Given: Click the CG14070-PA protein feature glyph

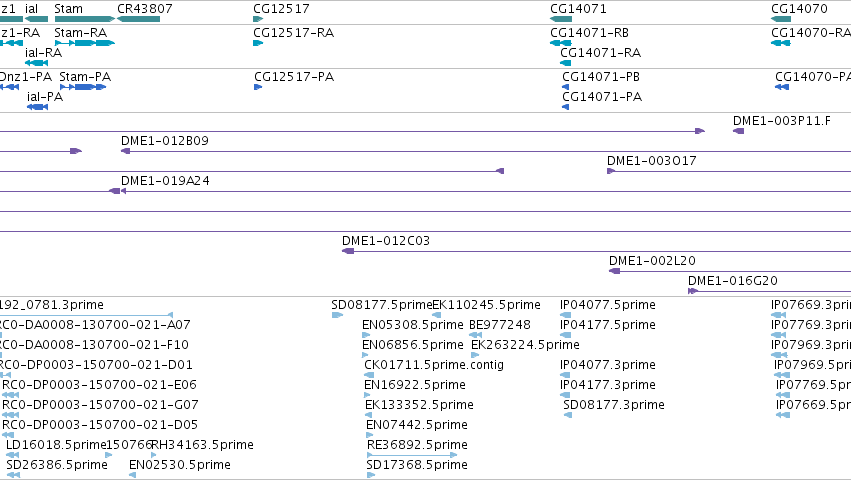Looking at the screenshot, I should pos(782,87).
